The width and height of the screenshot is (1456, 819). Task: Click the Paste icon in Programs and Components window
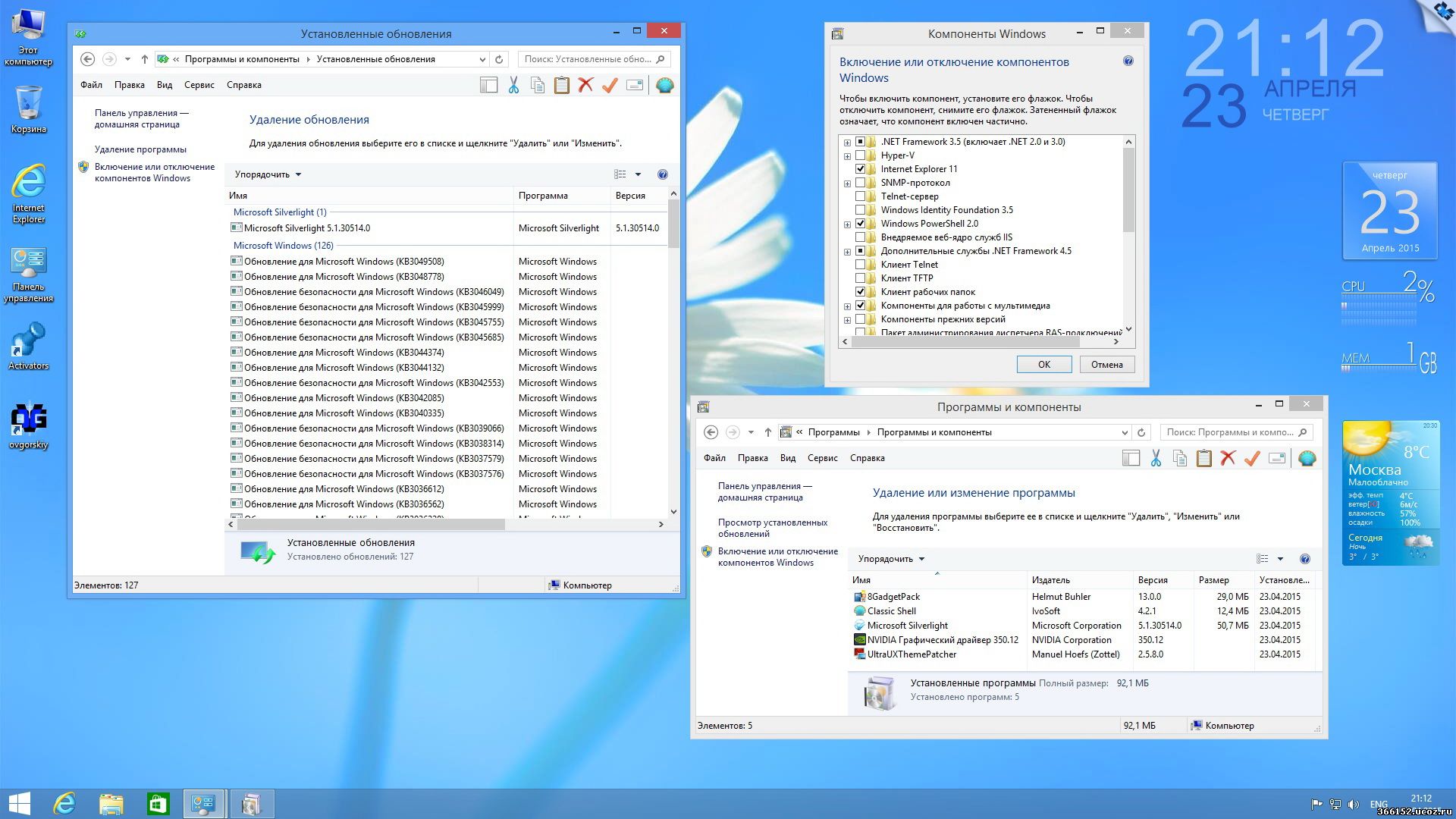point(1204,458)
